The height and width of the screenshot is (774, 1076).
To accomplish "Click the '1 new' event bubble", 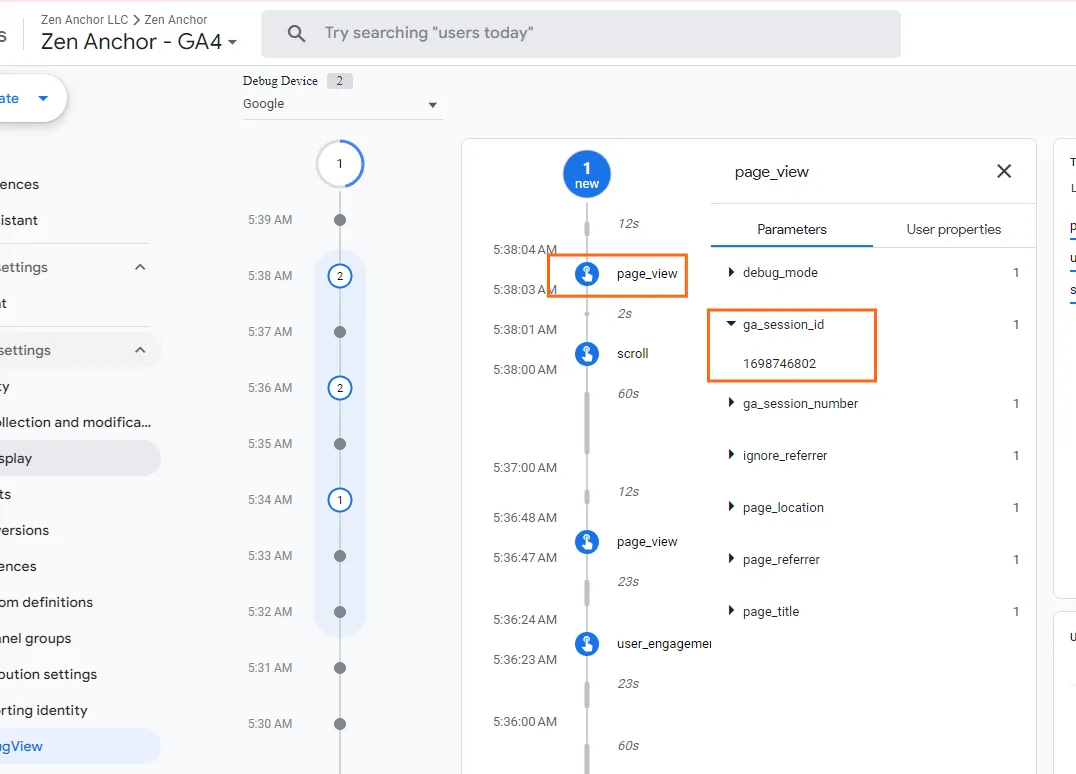I will (587, 174).
